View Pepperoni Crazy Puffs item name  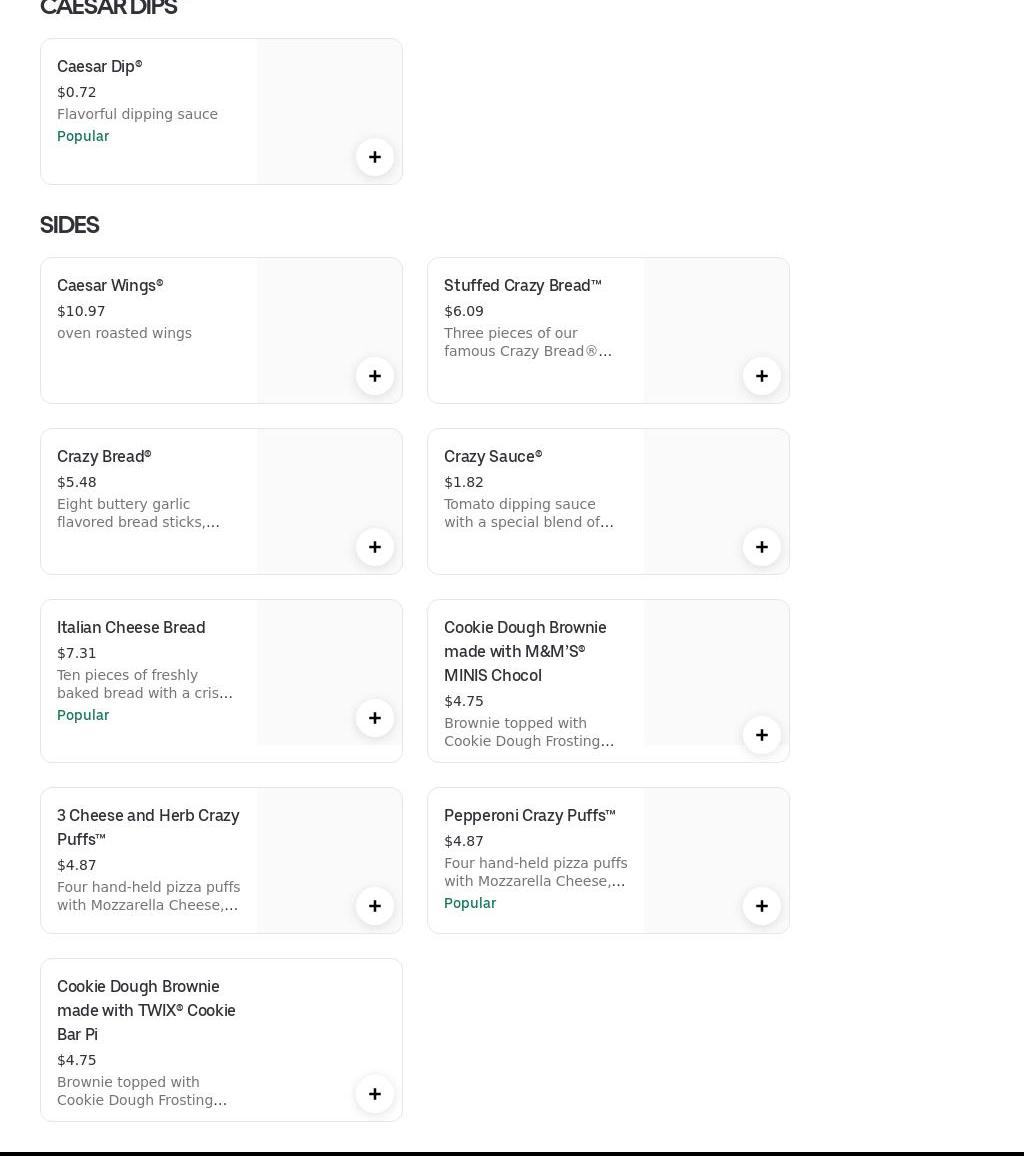(529, 815)
